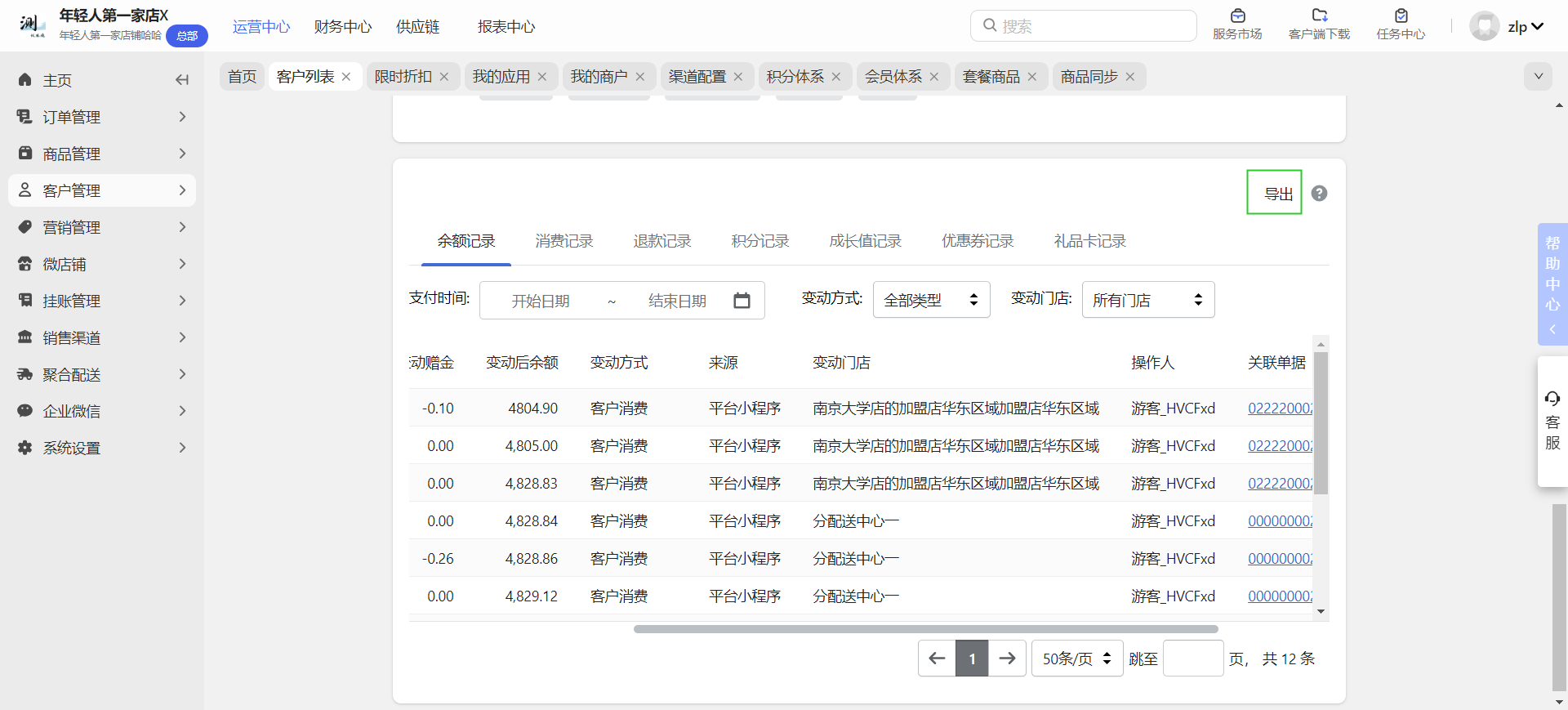Switch to the 消费记录 tab
The image size is (1568, 710).
pos(563,242)
